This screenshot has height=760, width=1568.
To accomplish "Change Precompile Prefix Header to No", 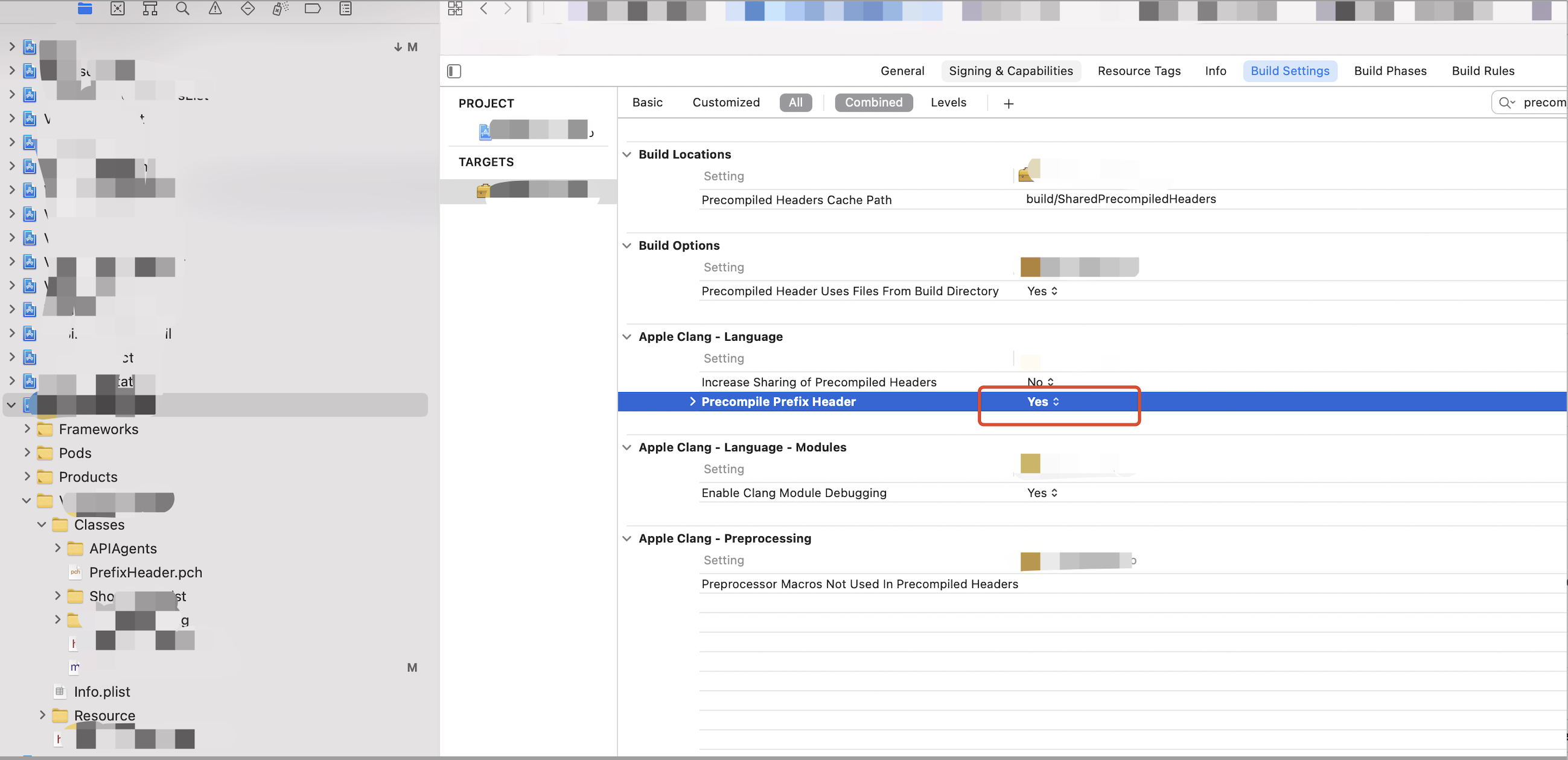I will coord(1042,402).
